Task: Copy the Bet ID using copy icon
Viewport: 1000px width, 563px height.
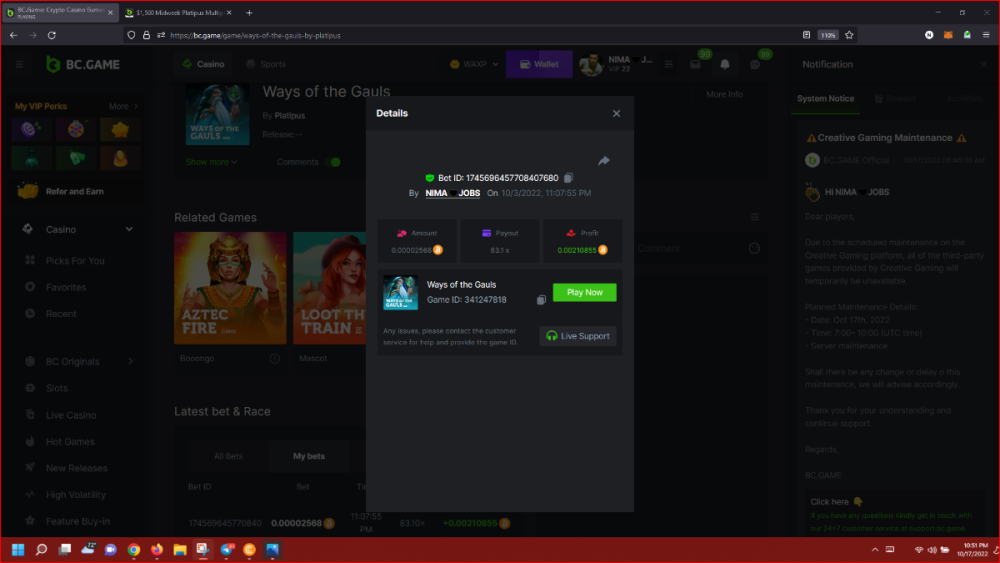Action: click(x=568, y=178)
